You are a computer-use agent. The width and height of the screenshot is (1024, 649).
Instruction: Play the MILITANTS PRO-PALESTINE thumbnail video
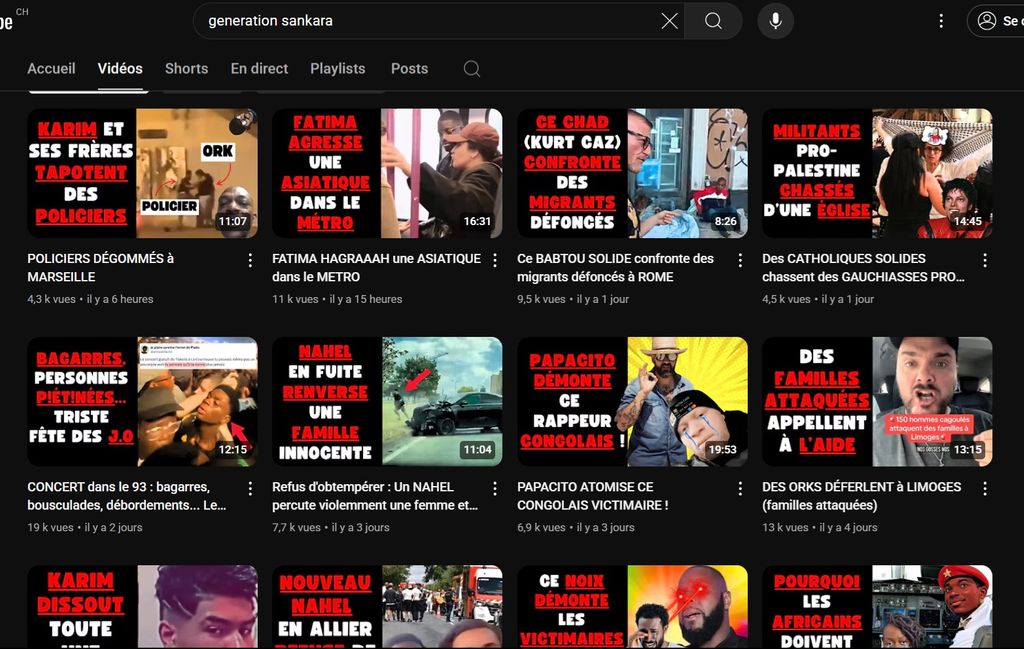[877, 173]
